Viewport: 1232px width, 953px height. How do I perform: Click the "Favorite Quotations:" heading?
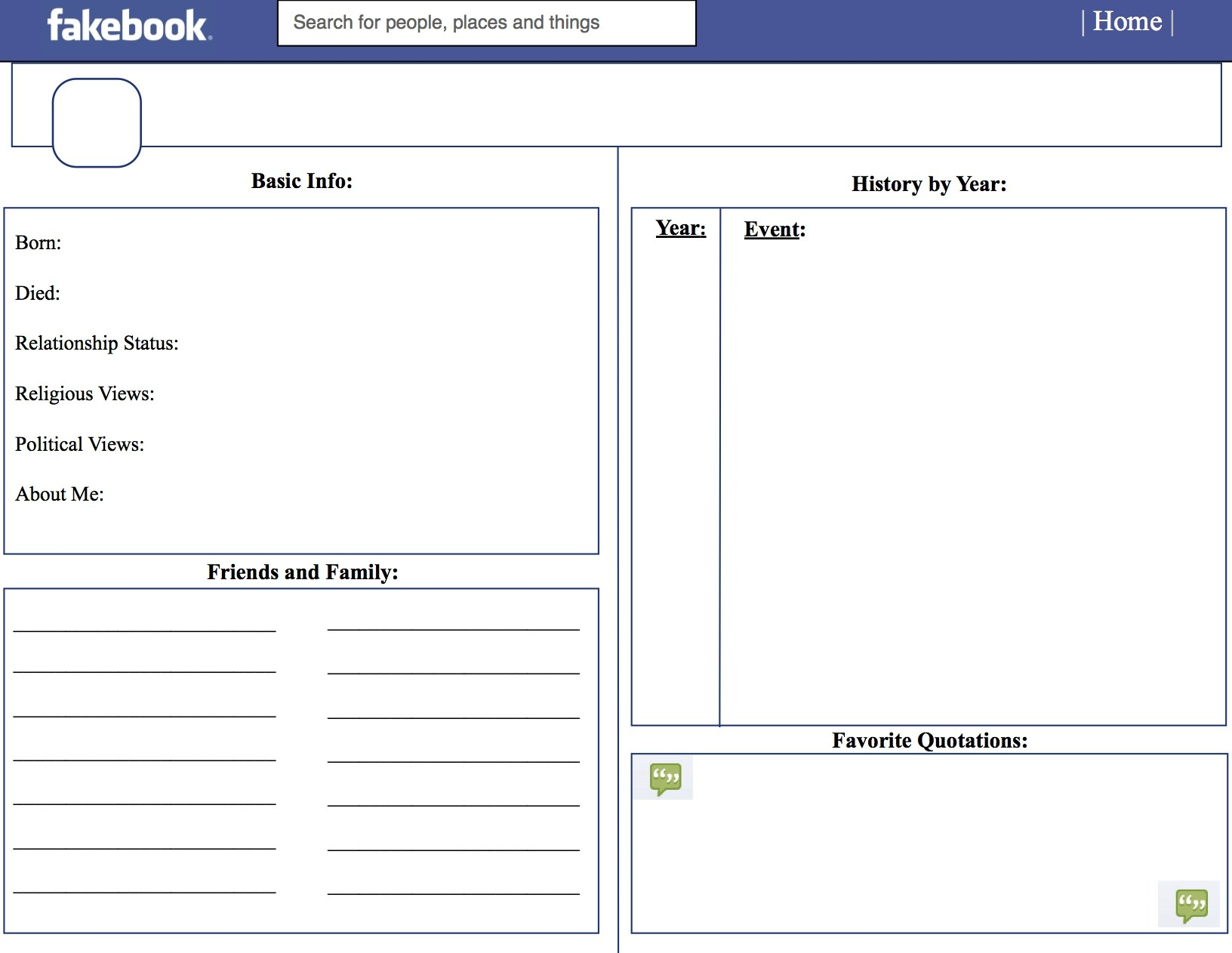click(930, 741)
